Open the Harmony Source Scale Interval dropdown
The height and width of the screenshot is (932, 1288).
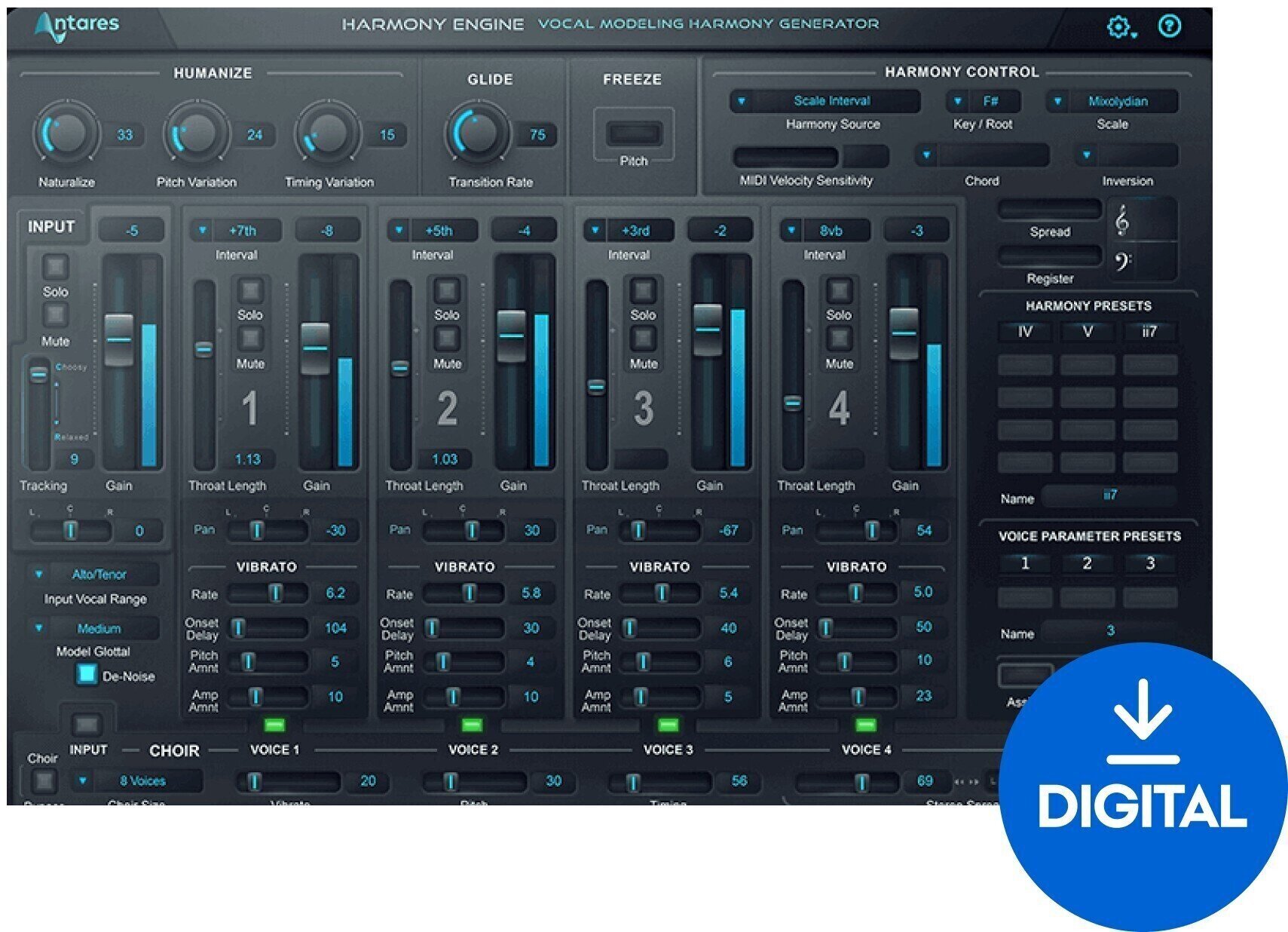[835, 101]
